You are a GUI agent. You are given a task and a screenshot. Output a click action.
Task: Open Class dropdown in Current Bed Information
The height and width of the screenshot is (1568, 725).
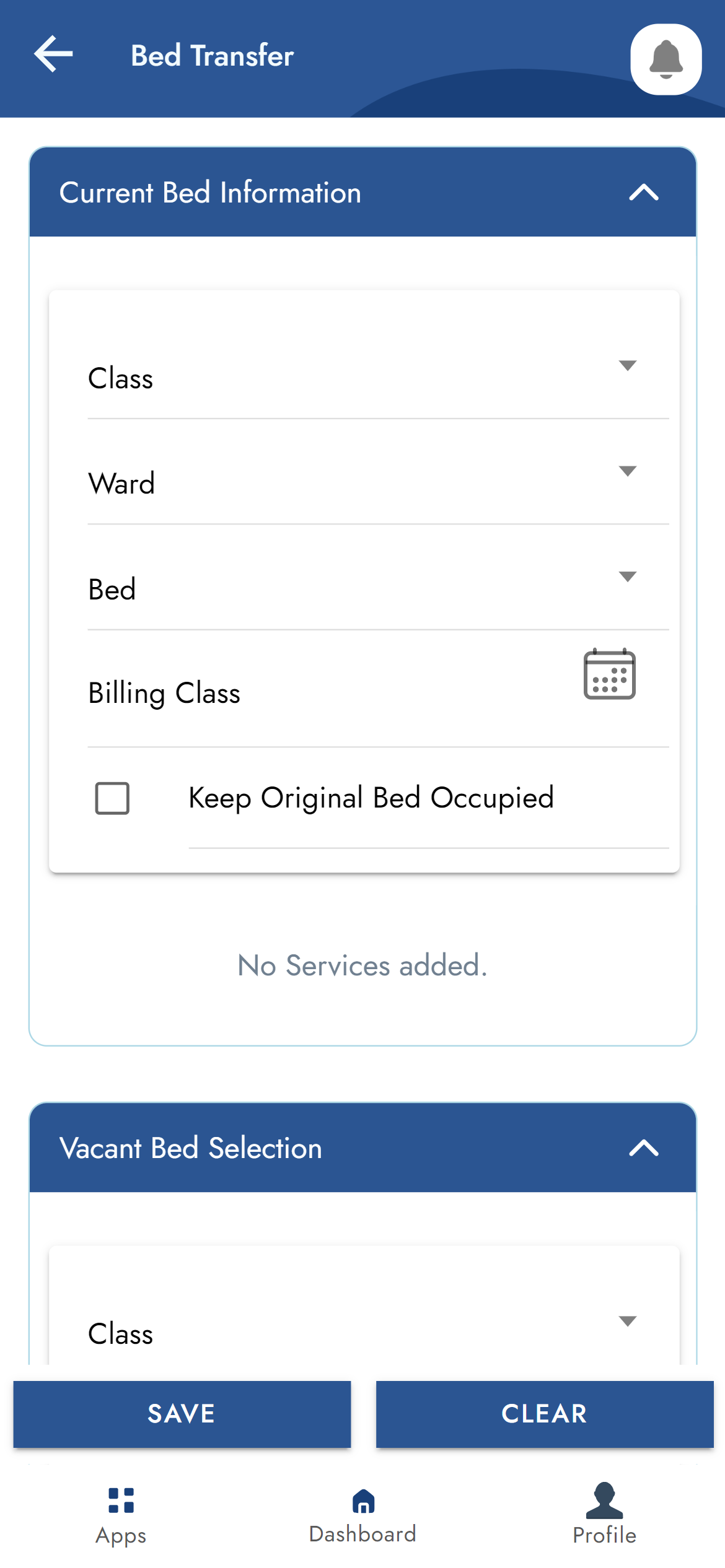(627, 366)
